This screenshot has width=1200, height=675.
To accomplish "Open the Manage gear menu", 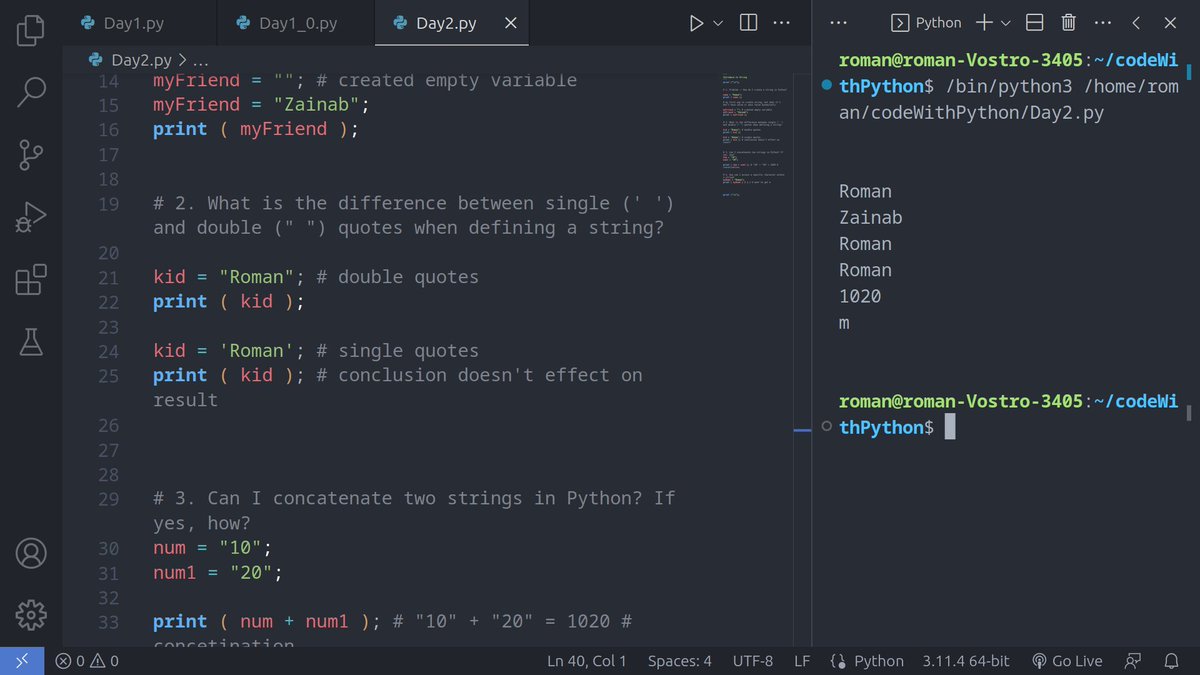I will pos(31,613).
